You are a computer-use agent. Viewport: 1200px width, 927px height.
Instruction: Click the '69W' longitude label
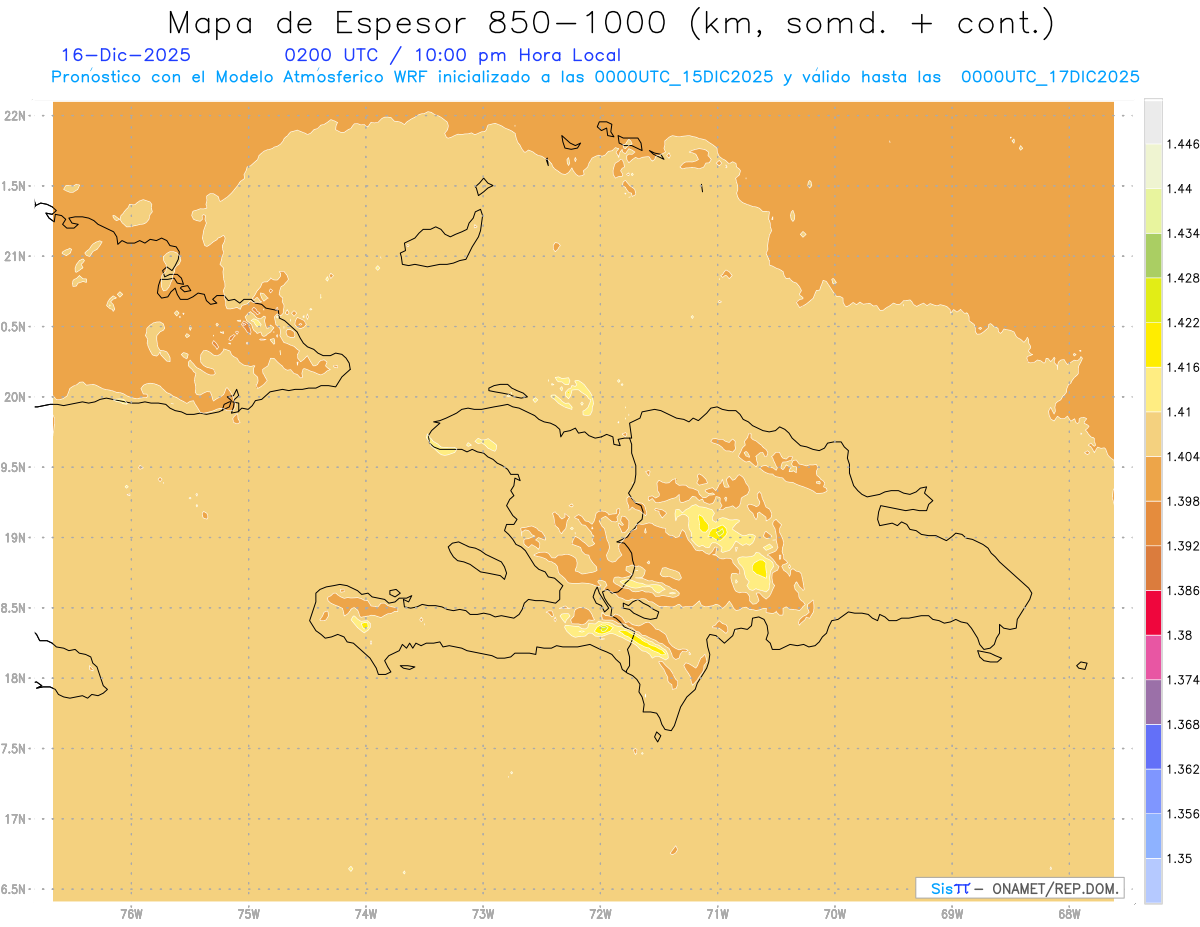click(x=952, y=914)
